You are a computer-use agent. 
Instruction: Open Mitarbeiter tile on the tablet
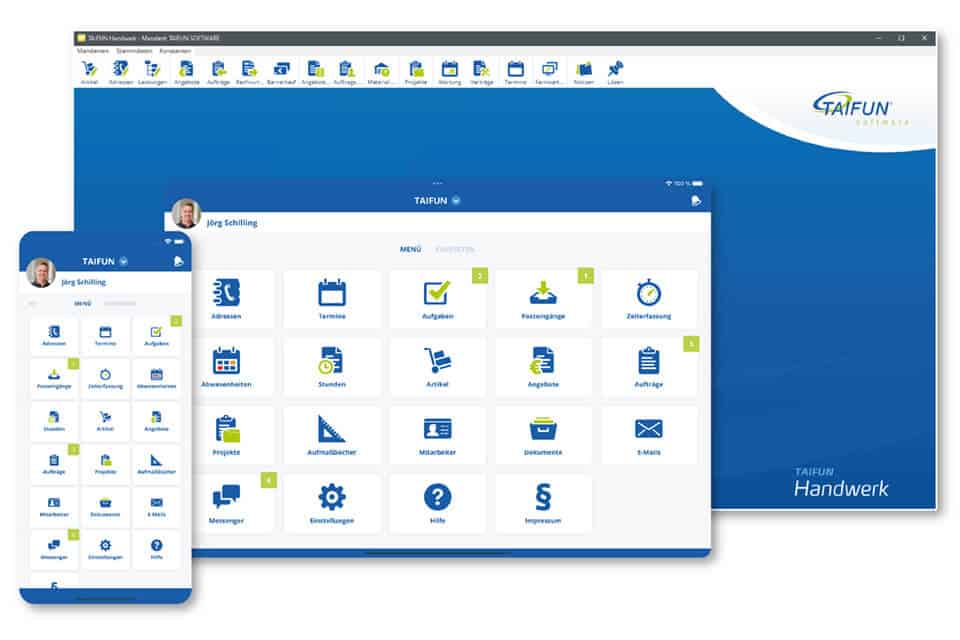pos(437,434)
